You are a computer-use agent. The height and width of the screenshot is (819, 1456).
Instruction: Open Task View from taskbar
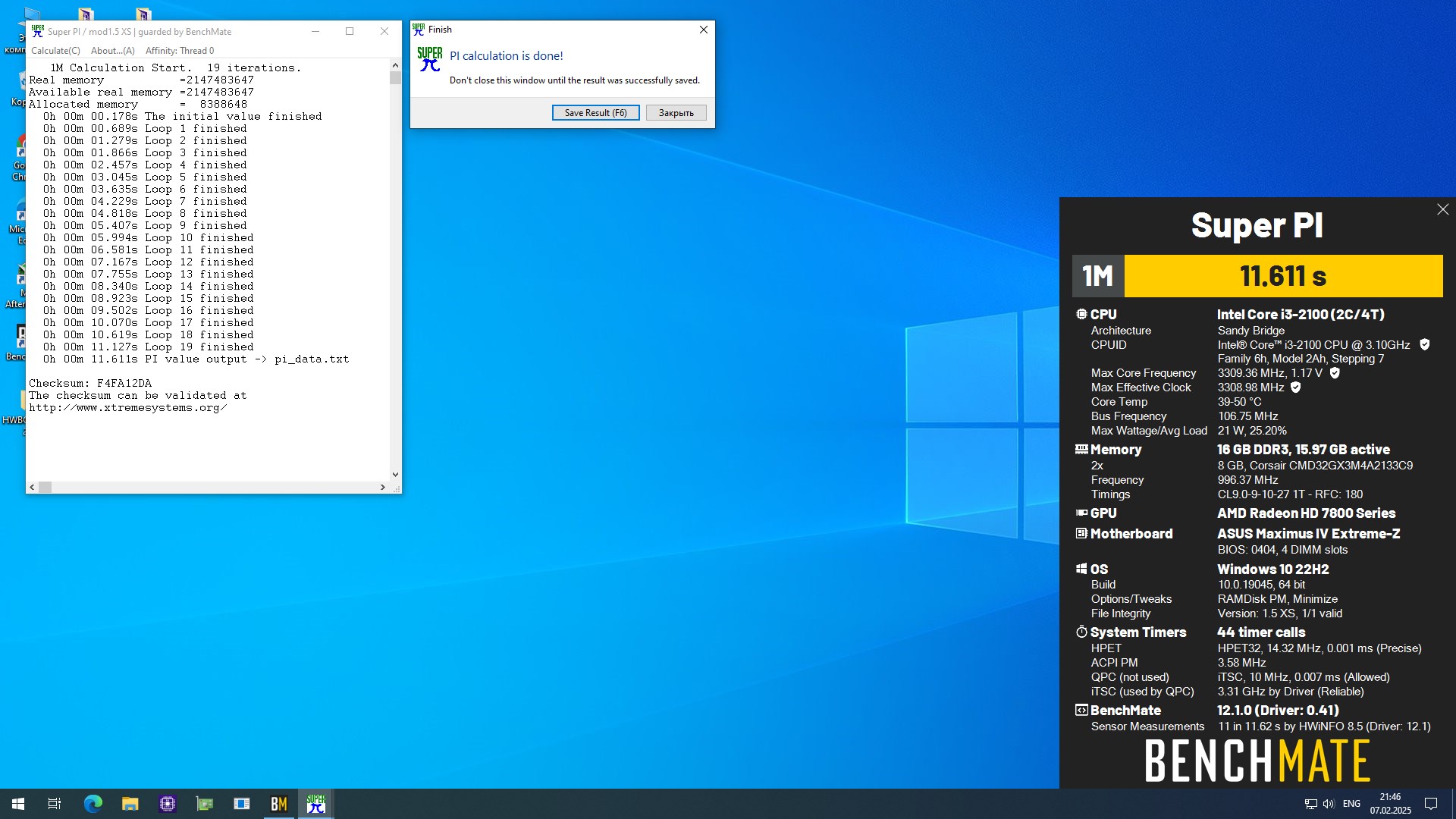point(55,804)
